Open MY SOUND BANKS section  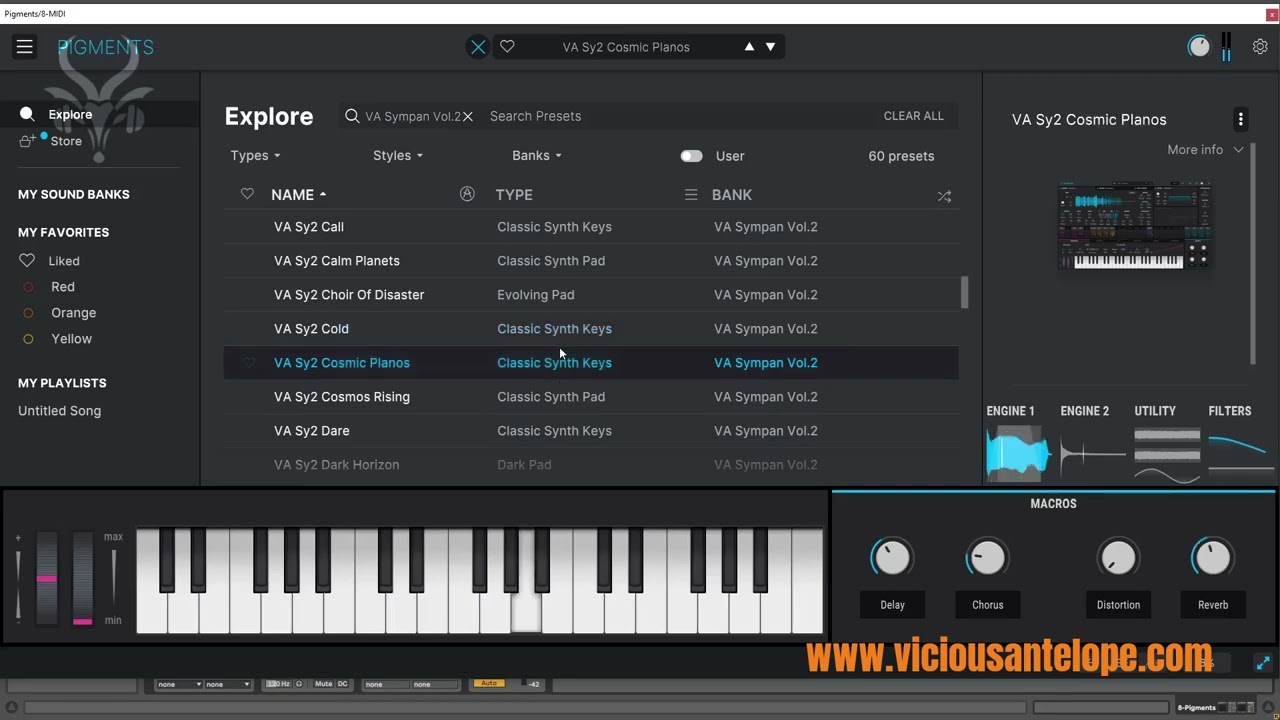(x=73, y=194)
